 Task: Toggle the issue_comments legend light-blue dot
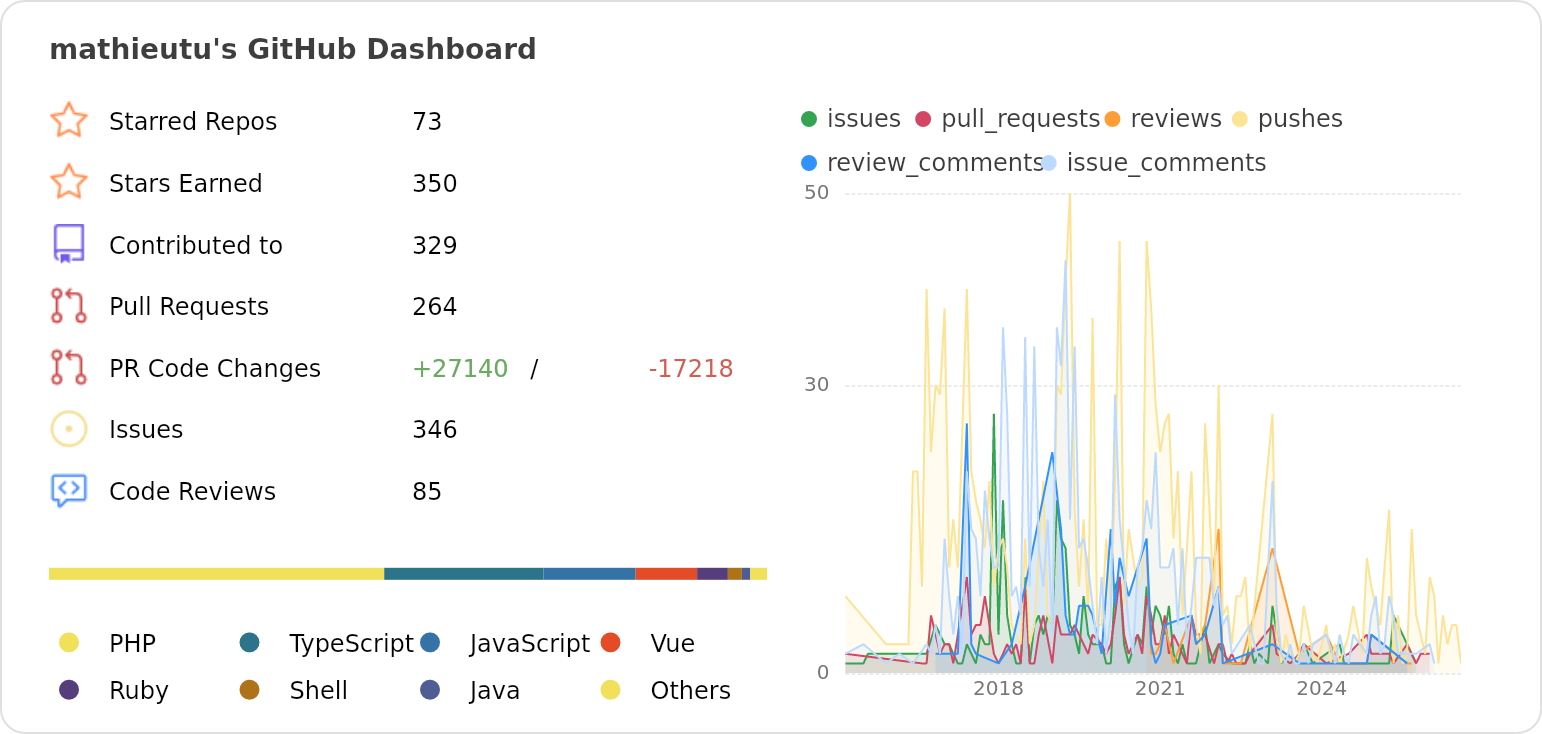pyautogui.click(x=1048, y=163)
